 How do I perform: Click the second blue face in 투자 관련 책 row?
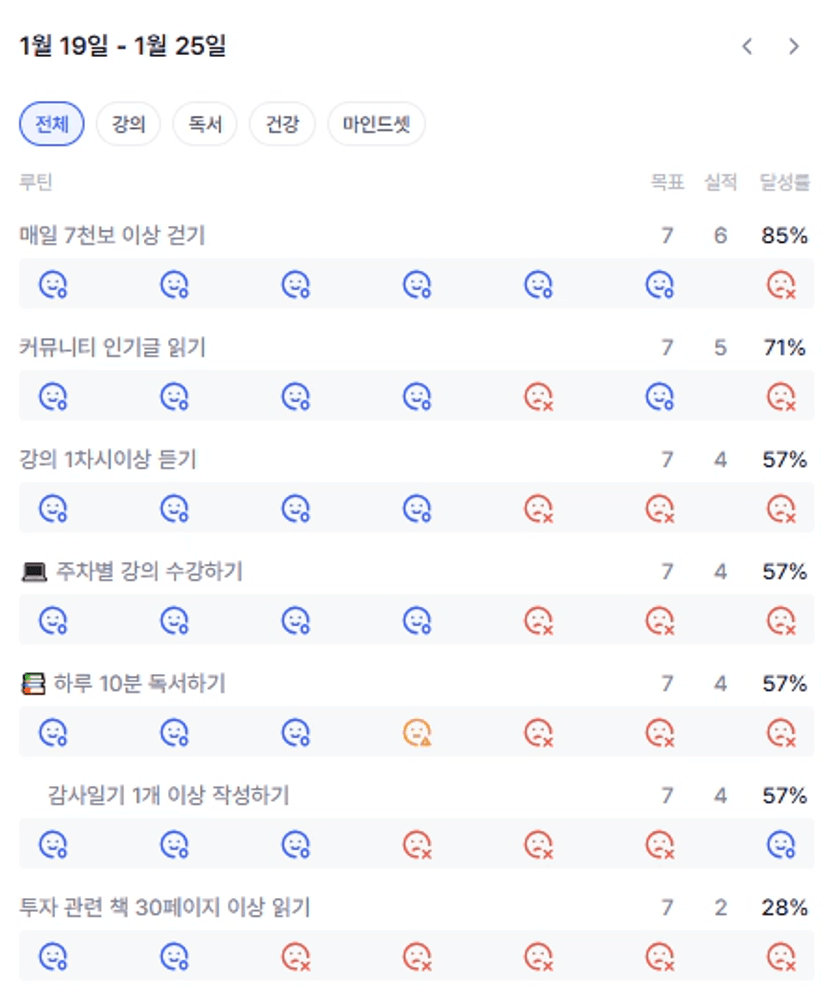174,957
